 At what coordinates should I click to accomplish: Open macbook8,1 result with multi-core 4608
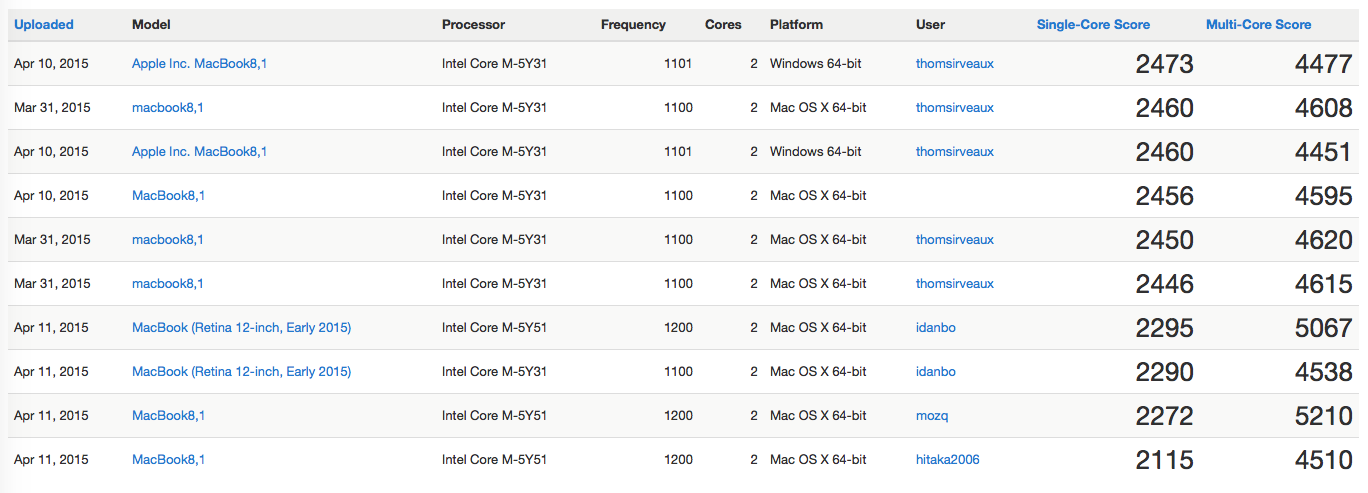(x=168, y=107)
